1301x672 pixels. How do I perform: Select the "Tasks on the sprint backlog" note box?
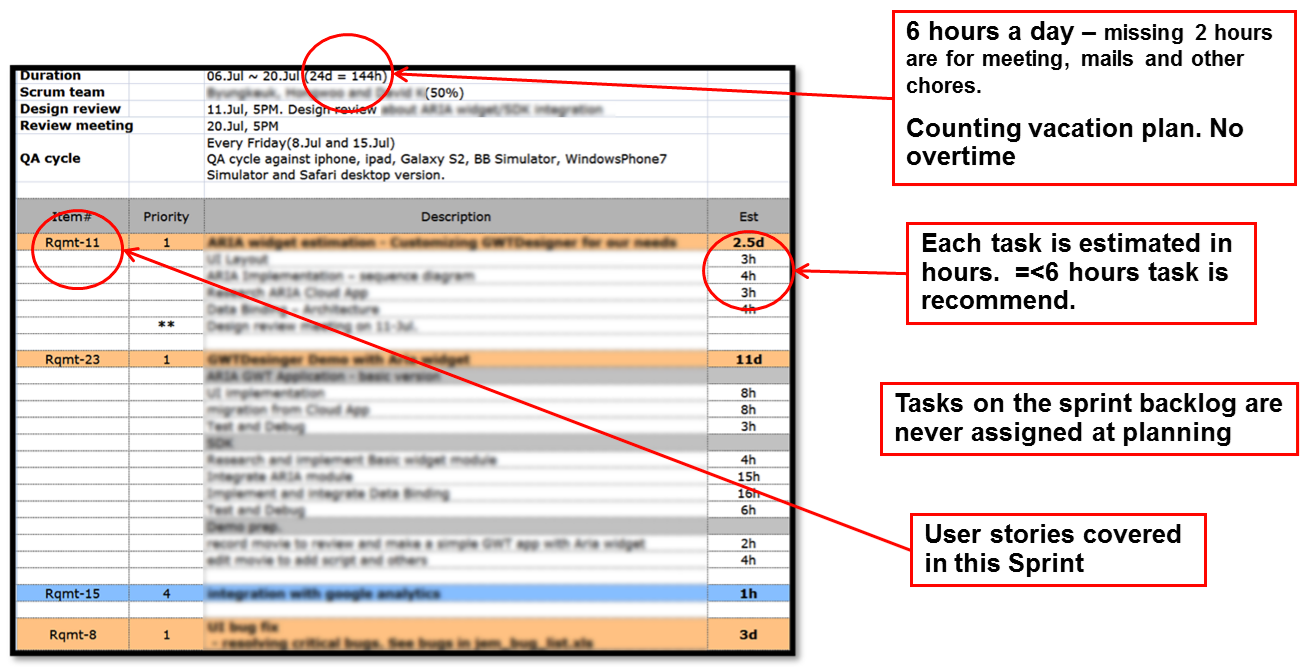pyautogui.click(x=1088, y=418)
